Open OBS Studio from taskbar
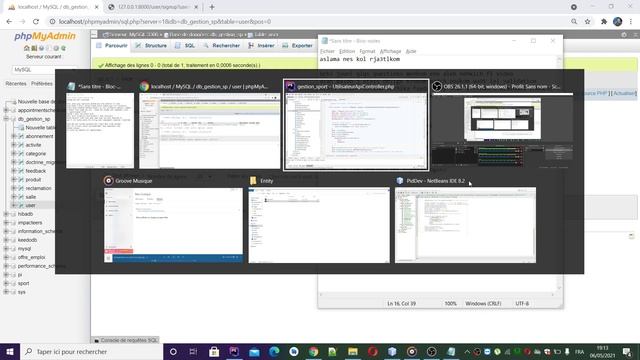 tap(431, 351)
